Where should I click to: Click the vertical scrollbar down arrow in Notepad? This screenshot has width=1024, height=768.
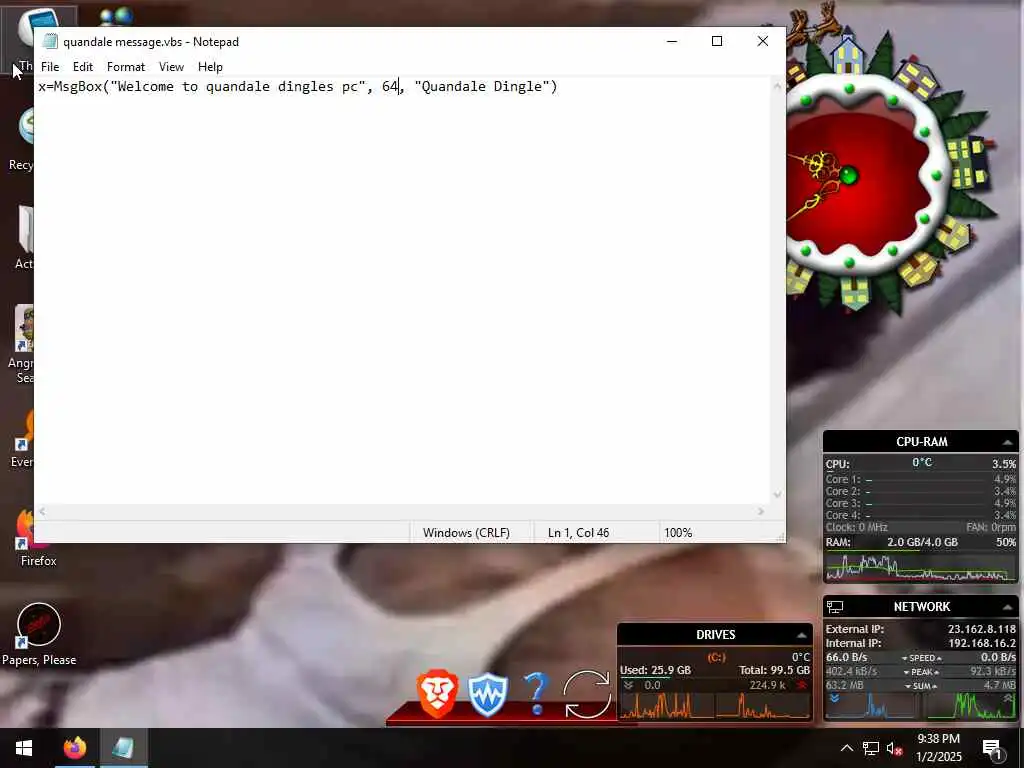click(777, 495)
